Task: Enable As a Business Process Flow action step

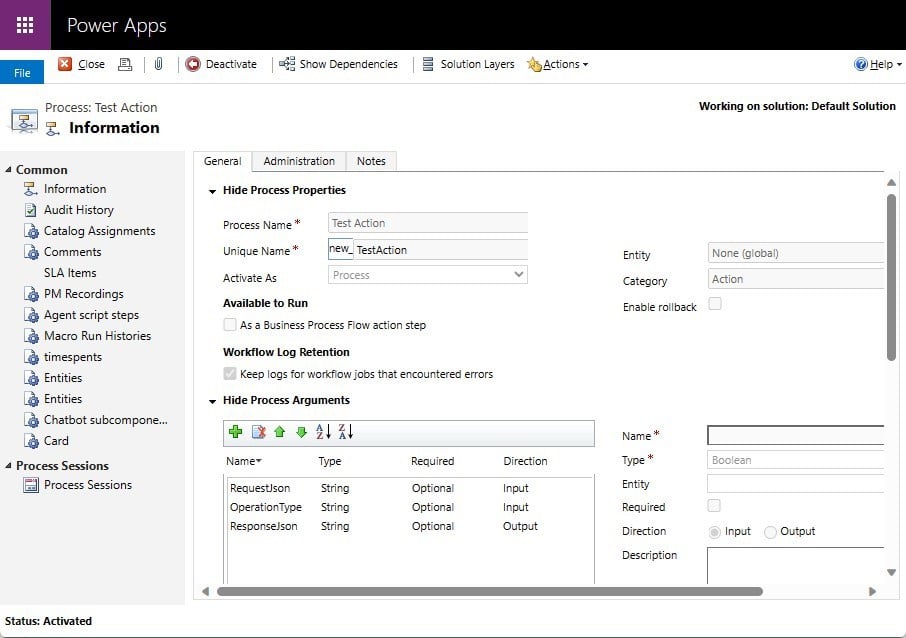Action: pos(230,325)
